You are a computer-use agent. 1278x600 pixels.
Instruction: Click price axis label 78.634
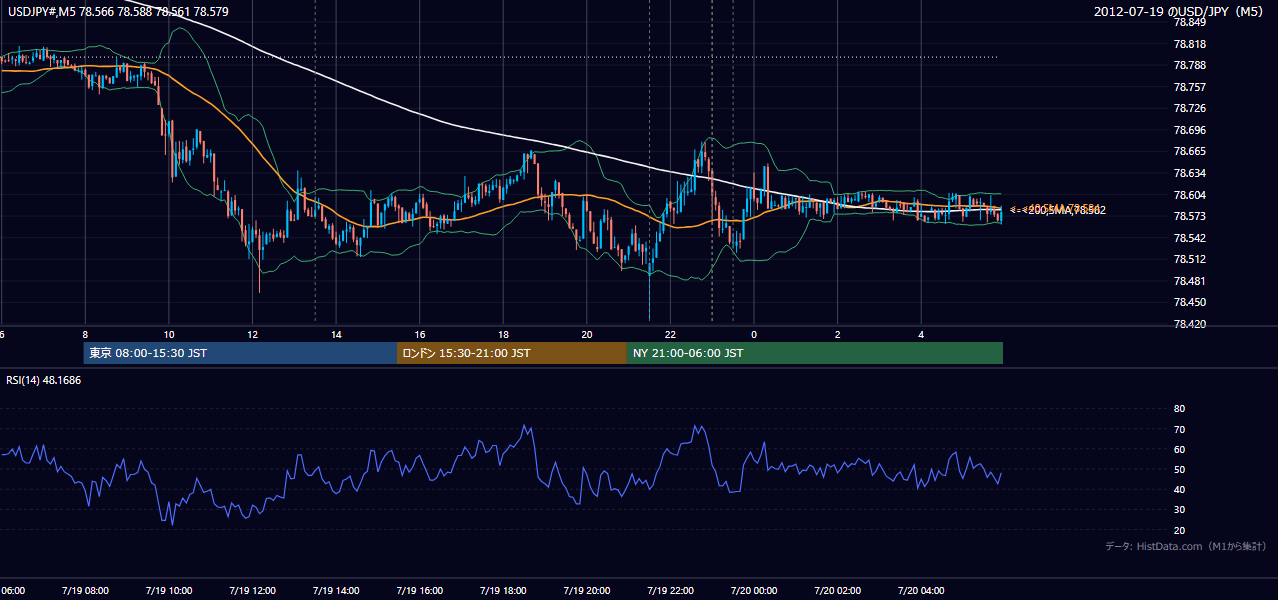(1190, 173)
